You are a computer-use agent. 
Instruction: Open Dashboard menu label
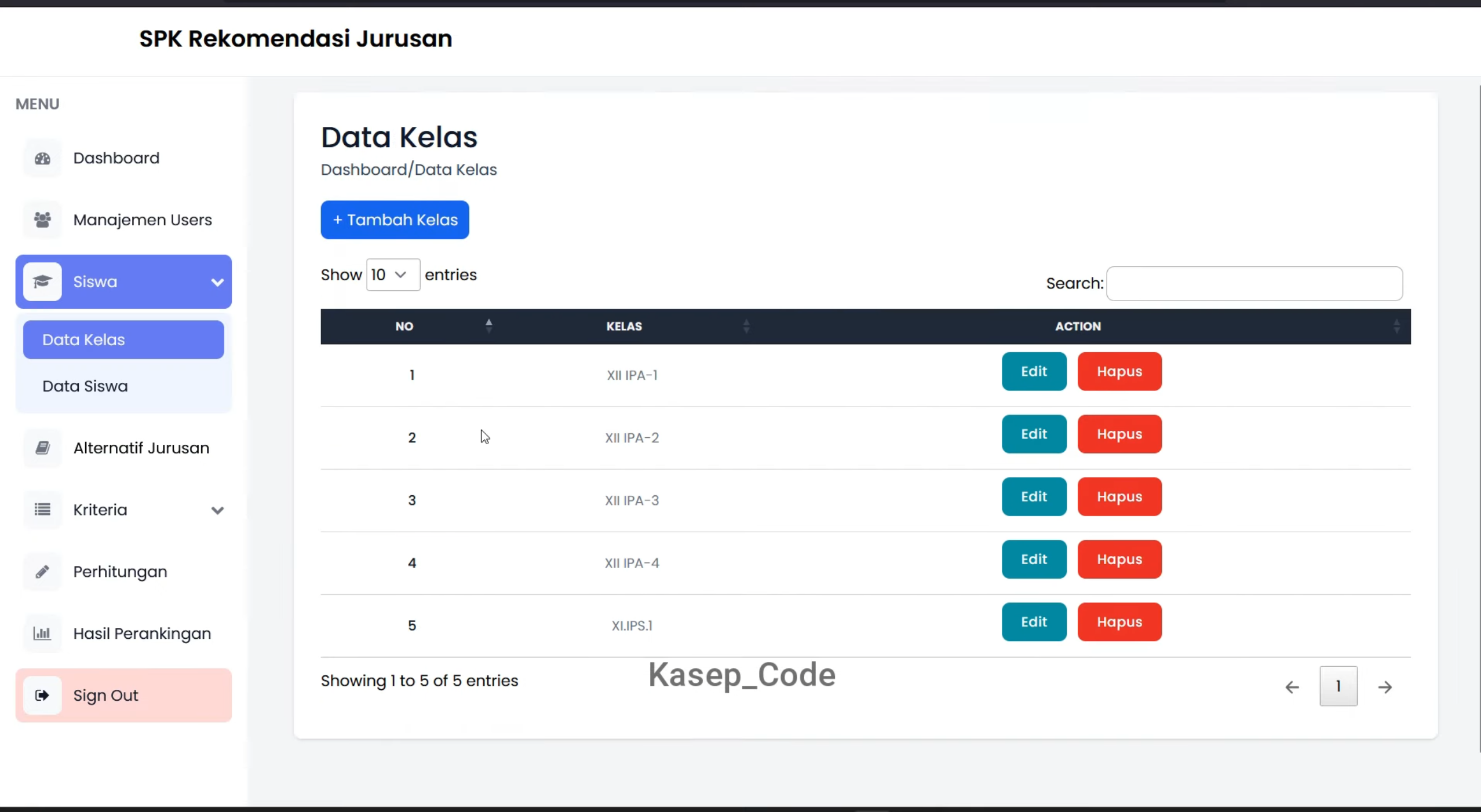coord(116,158)
